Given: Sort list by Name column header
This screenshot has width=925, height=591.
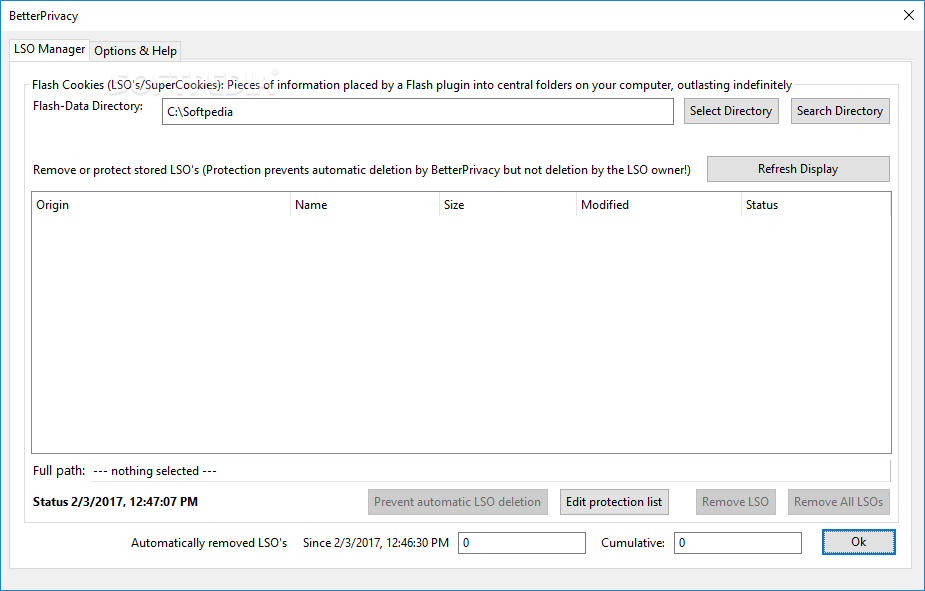Looking at the screenshot, I should [x=365, y=205].
